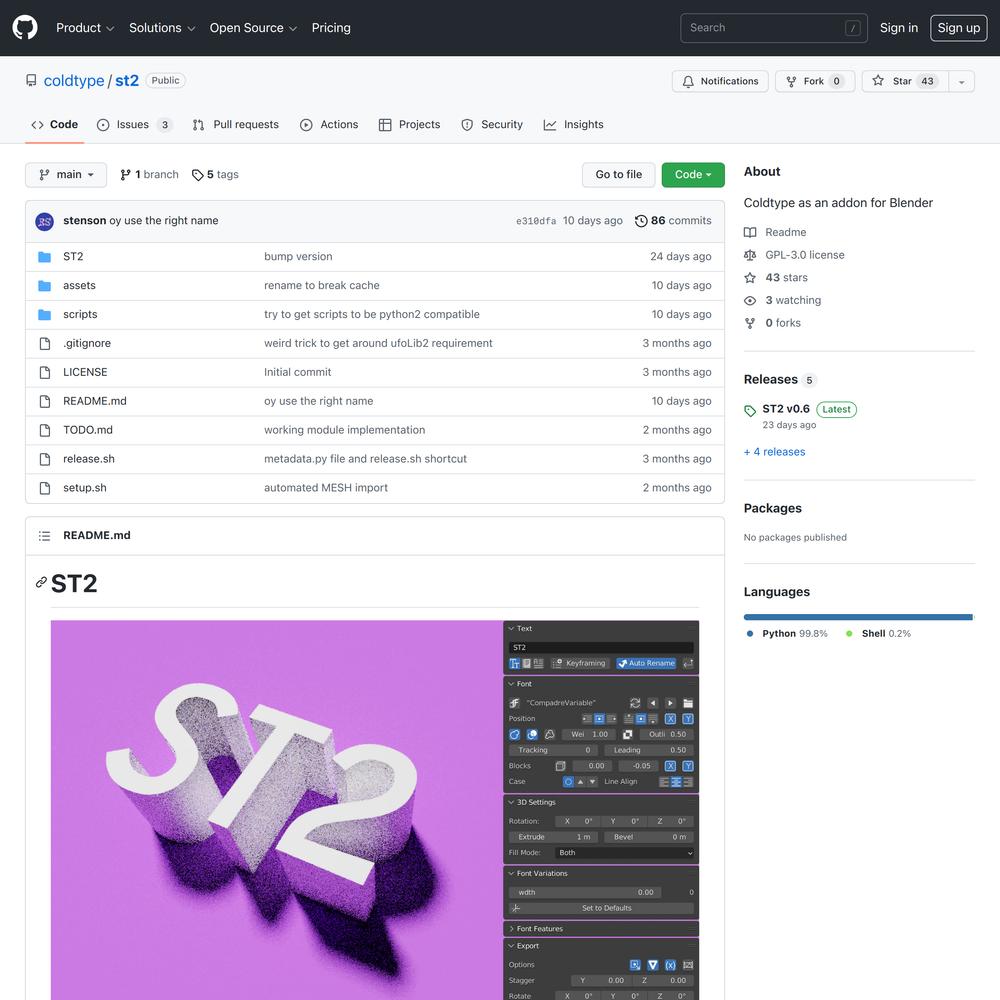Open the star lists dropdown arrow

click(962, 81)
